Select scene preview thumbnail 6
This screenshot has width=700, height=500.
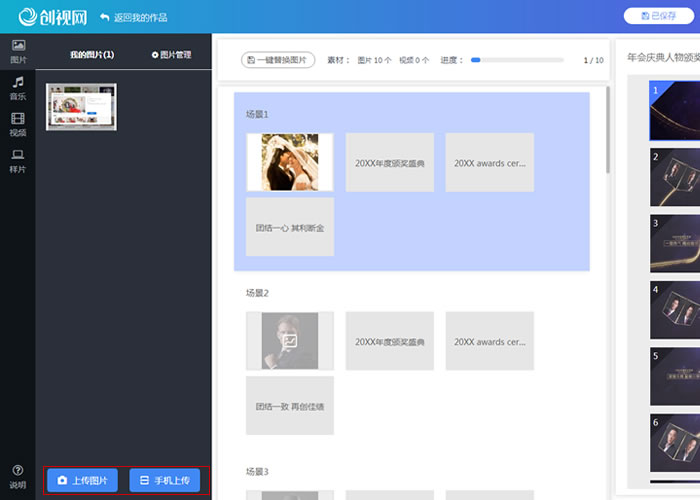(675, 443)
